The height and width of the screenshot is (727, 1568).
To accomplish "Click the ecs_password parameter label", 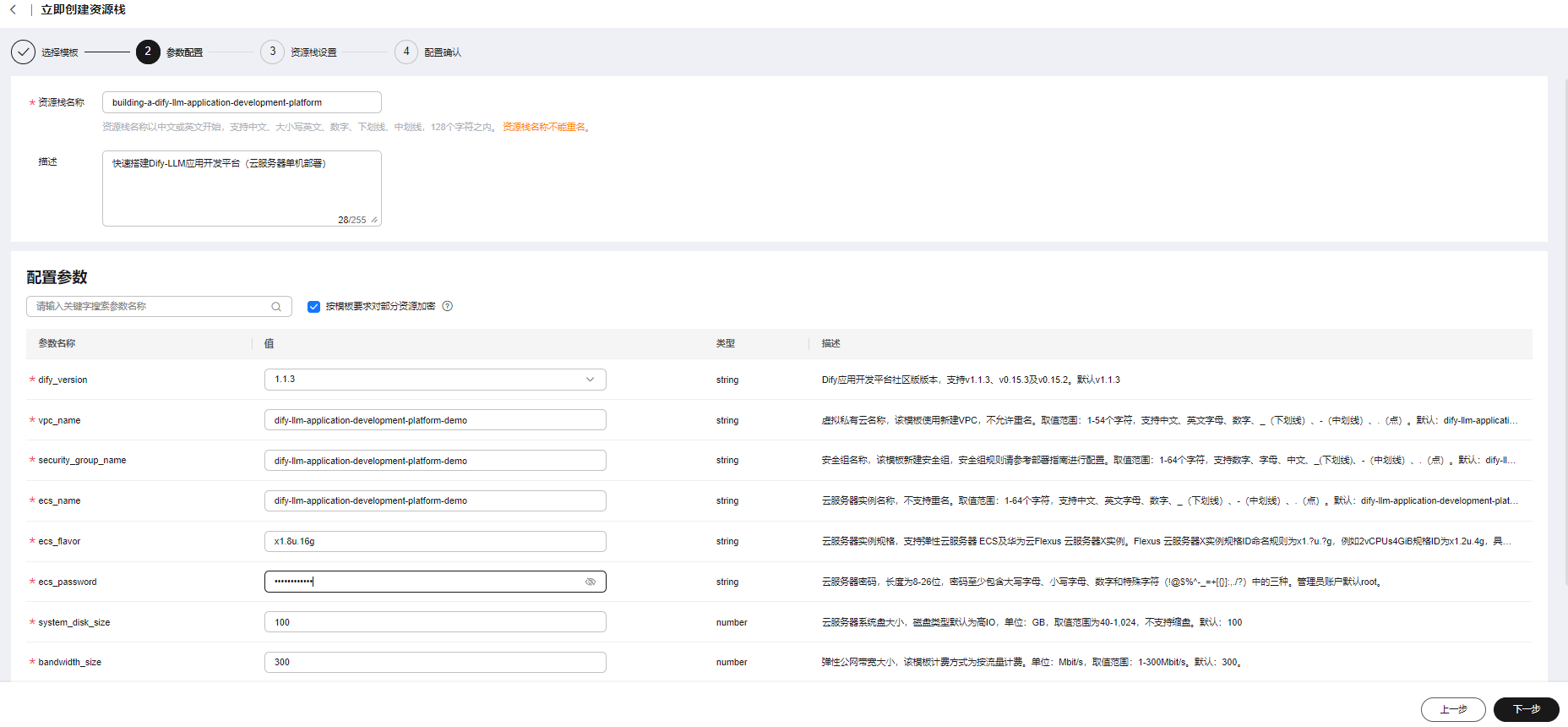I will tap(68, 582).
